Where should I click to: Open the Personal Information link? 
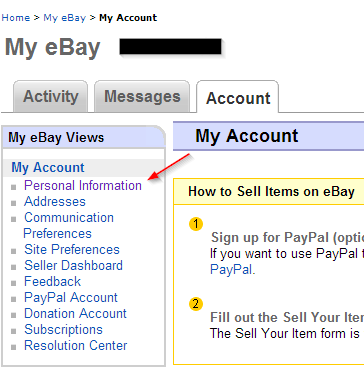pos(83,186)
